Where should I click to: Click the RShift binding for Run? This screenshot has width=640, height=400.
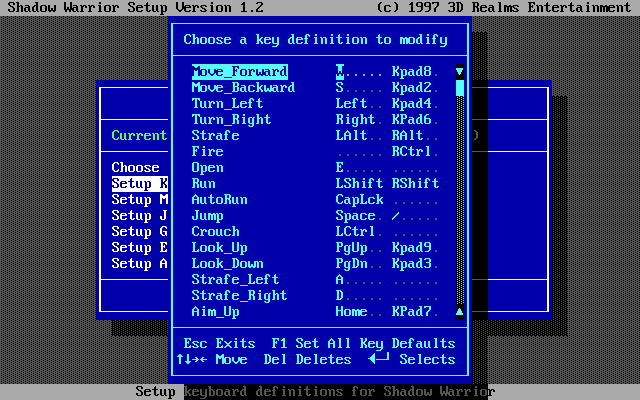tap(416, 184)
